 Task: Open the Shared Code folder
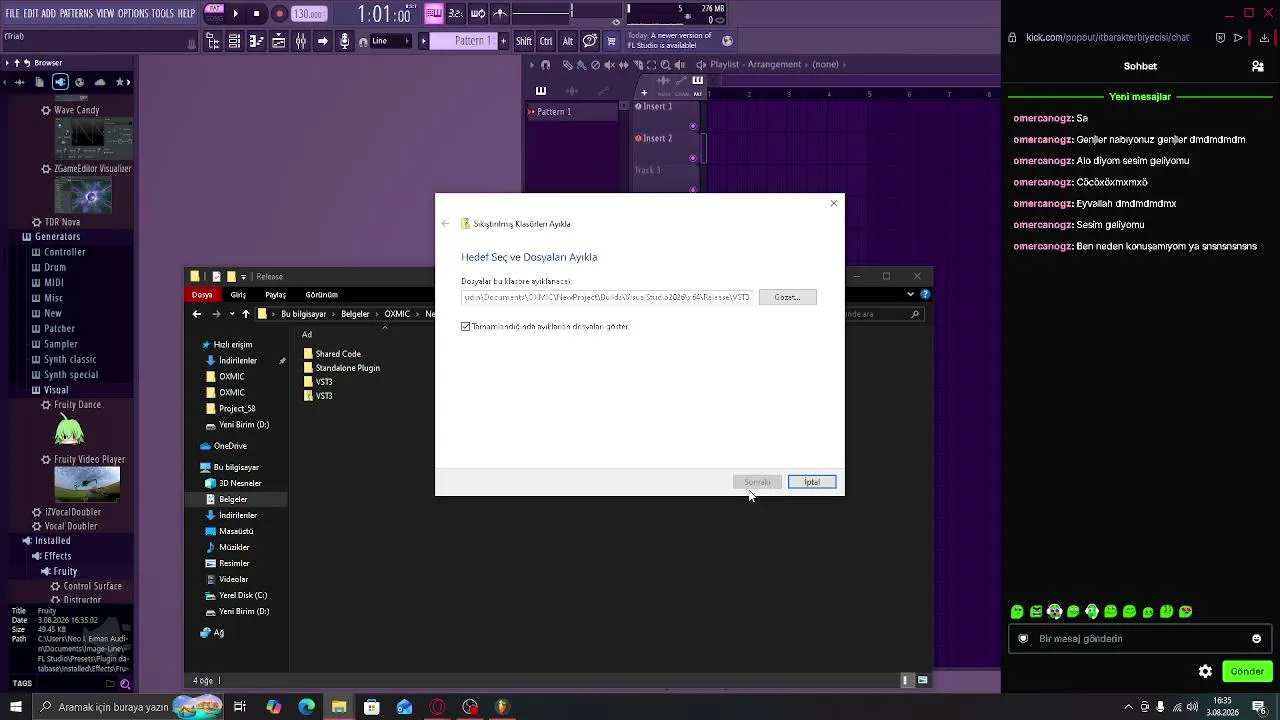332,354
